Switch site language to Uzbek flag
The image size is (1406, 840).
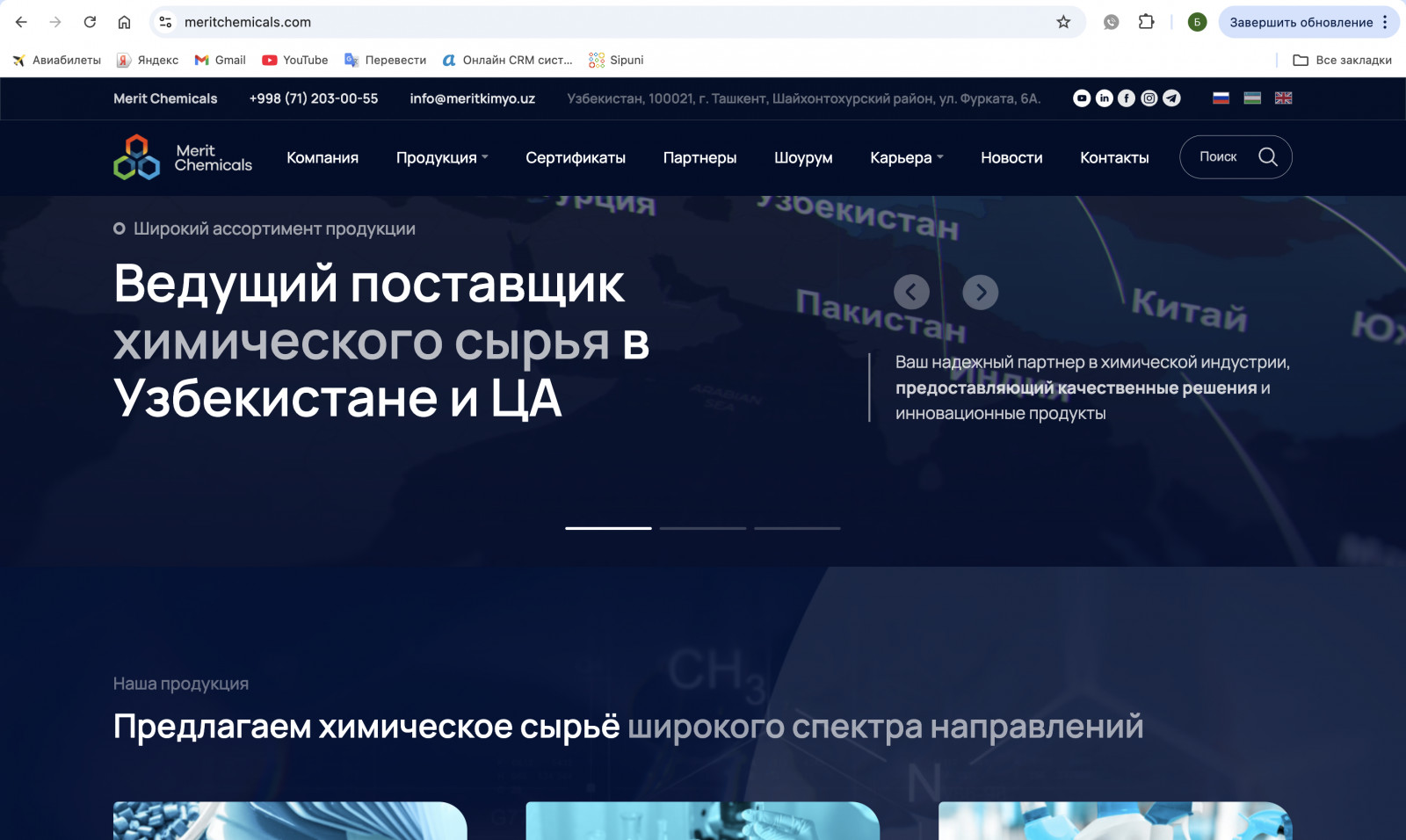(x=1252, y=98)
